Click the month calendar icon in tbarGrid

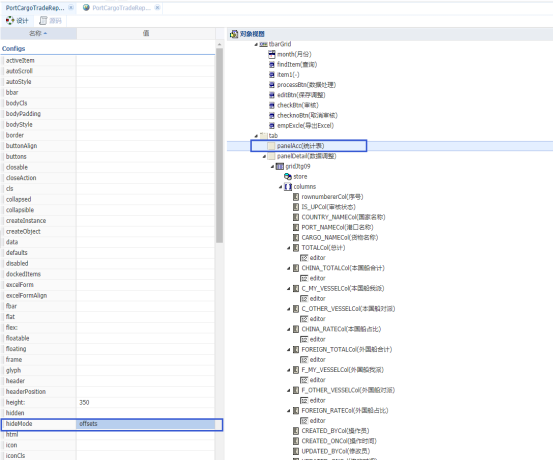pyautogui.click(x=271, y=54)
